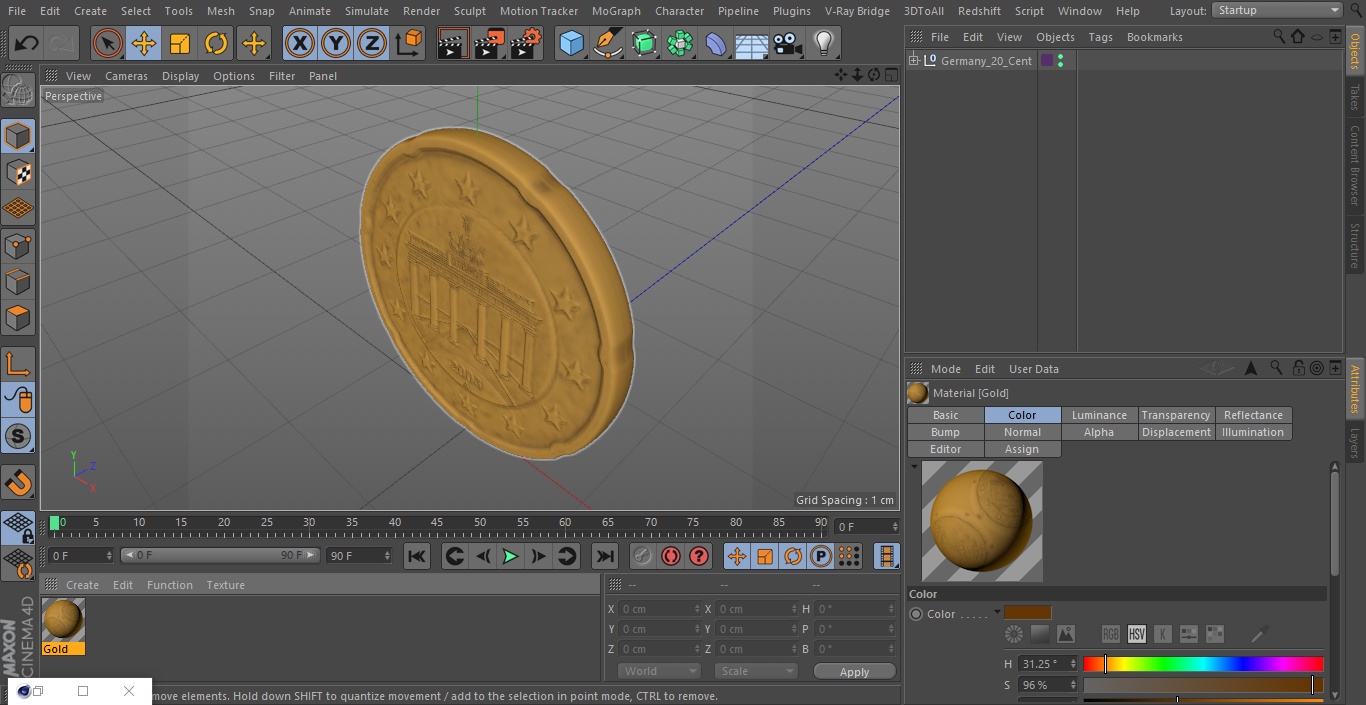Select RGB color mode button
1366x705 pixels.
tap(1111, 634)
